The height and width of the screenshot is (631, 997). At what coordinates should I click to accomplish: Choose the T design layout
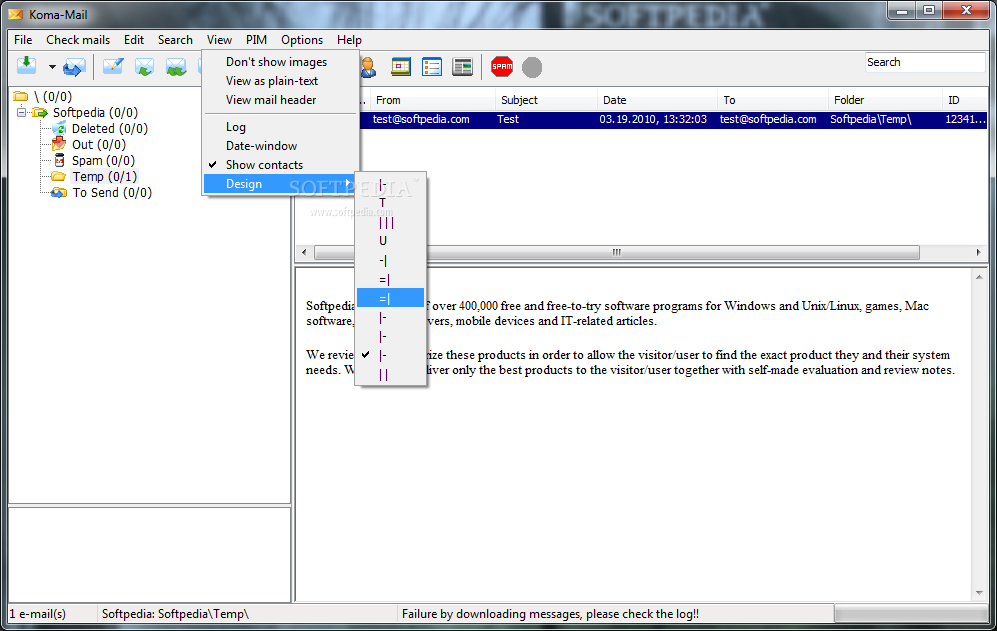[390, 202]
